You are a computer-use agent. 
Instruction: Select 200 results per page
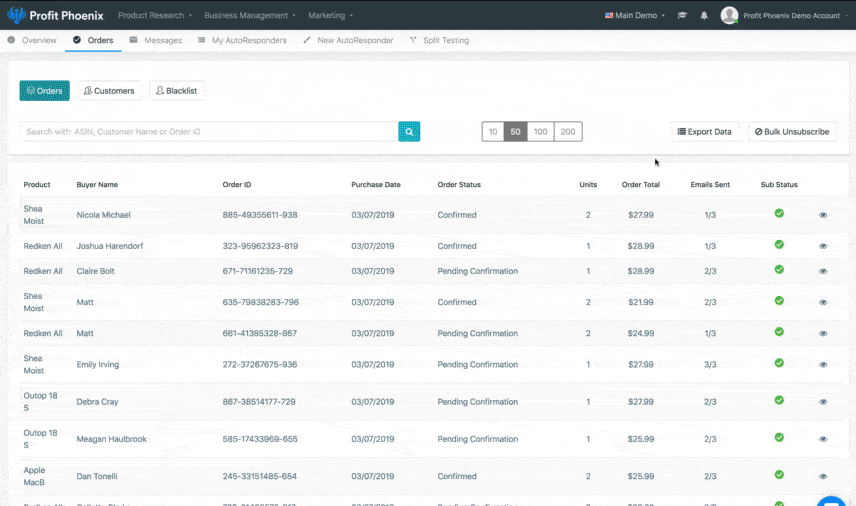coord(568,132)
